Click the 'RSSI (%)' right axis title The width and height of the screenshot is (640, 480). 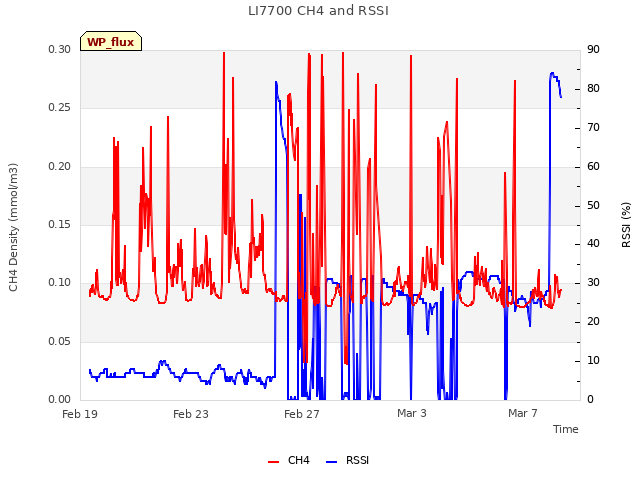pos(627,225)
